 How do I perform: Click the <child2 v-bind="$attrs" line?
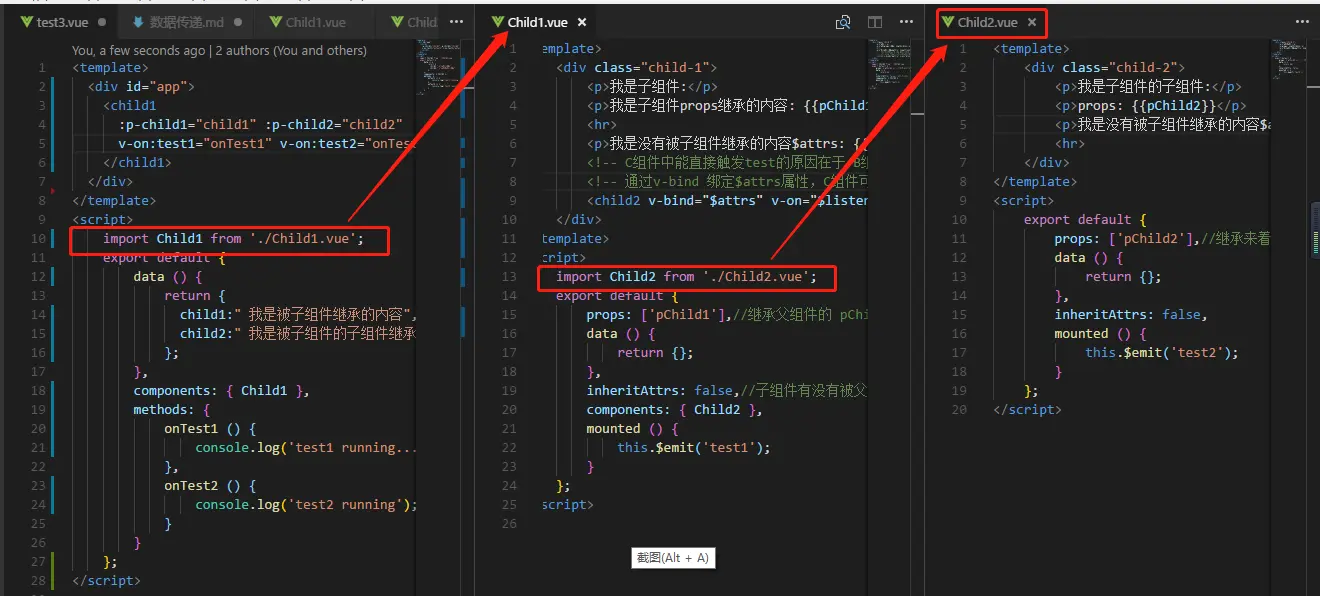tap(727, 201)
